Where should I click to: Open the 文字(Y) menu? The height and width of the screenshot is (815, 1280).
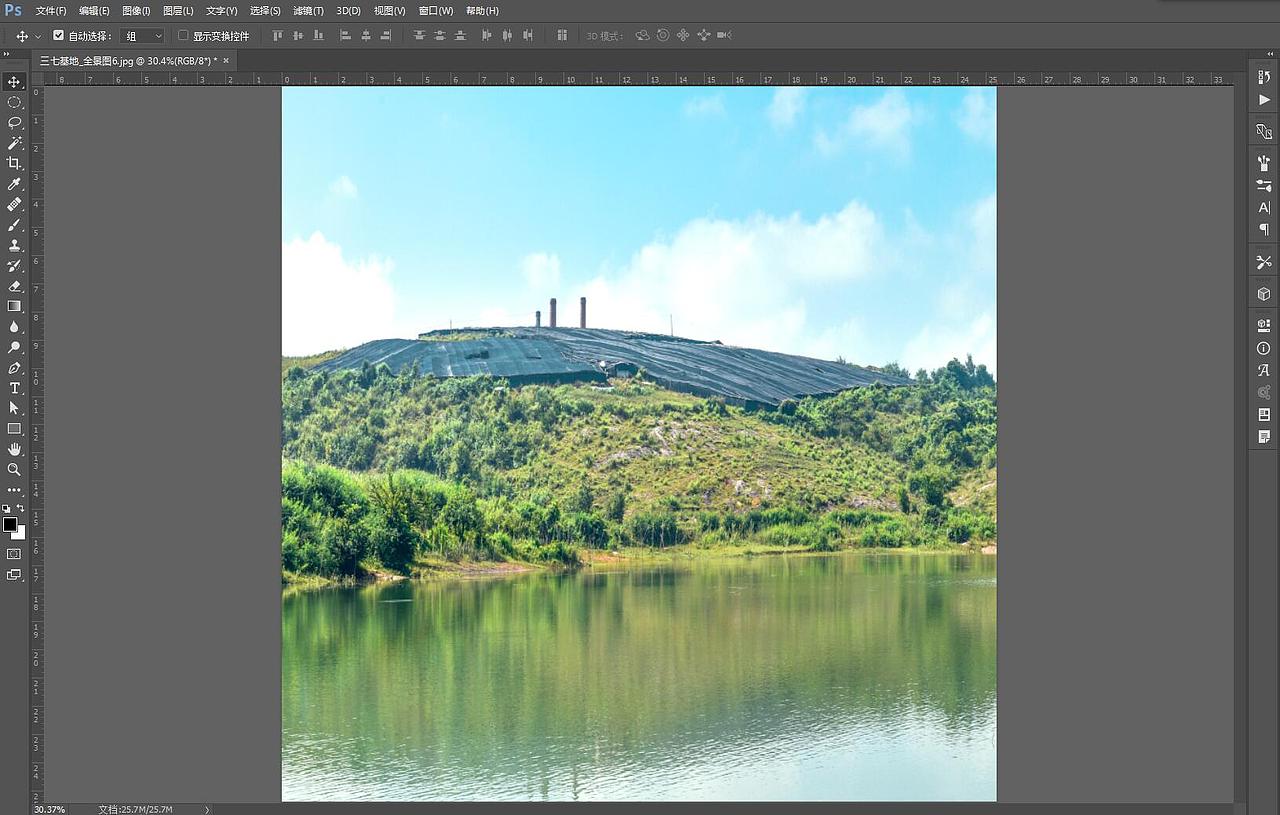point(222,11)
